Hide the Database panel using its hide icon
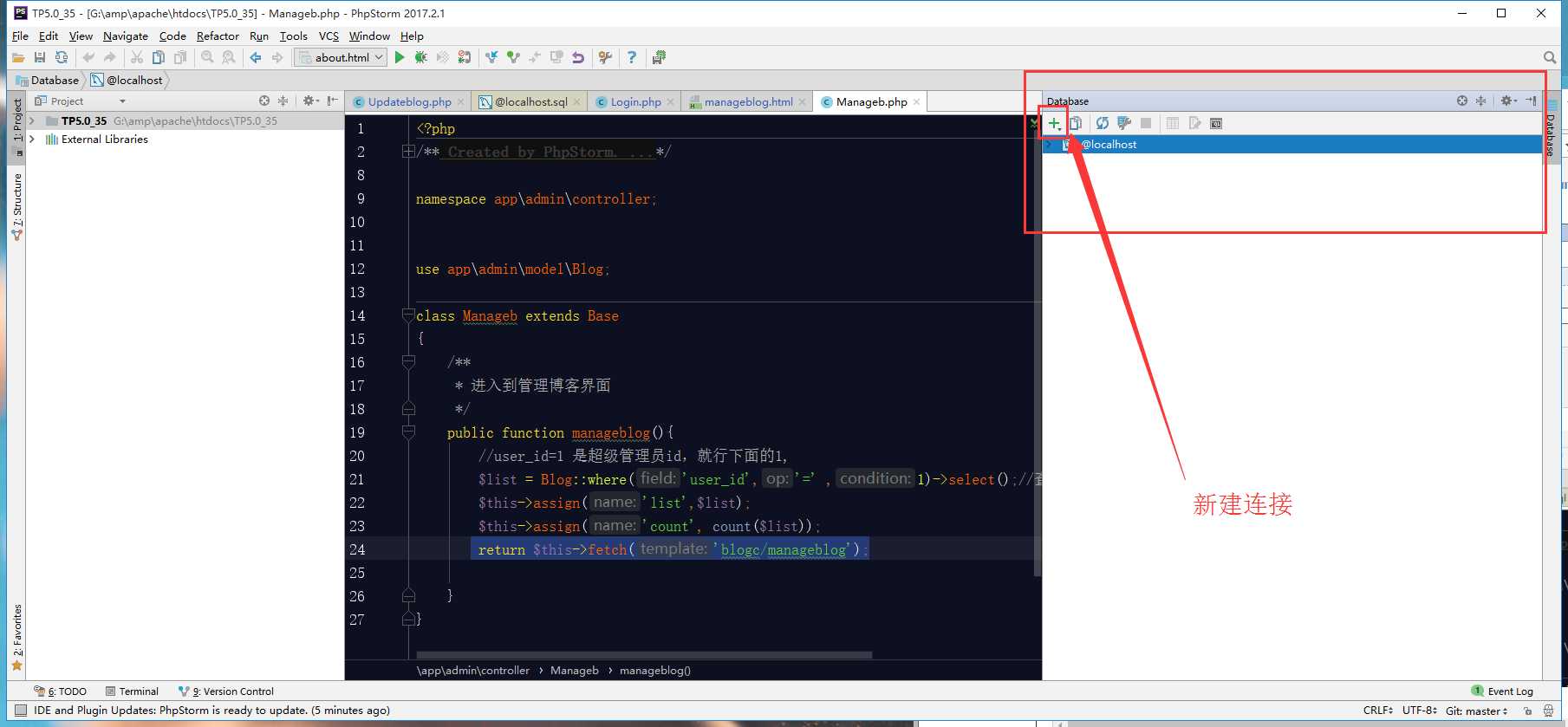 1531,101
